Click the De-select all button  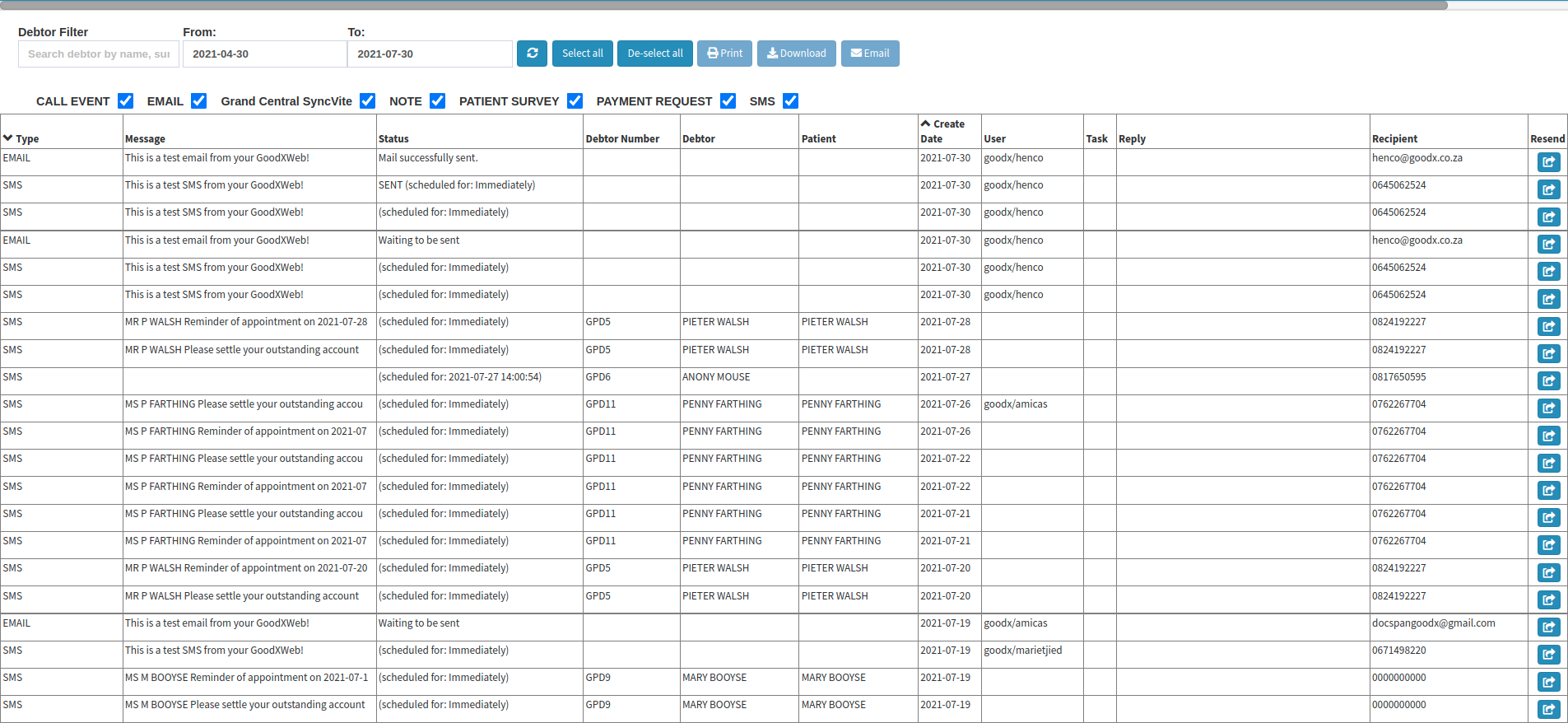[654, 54]
